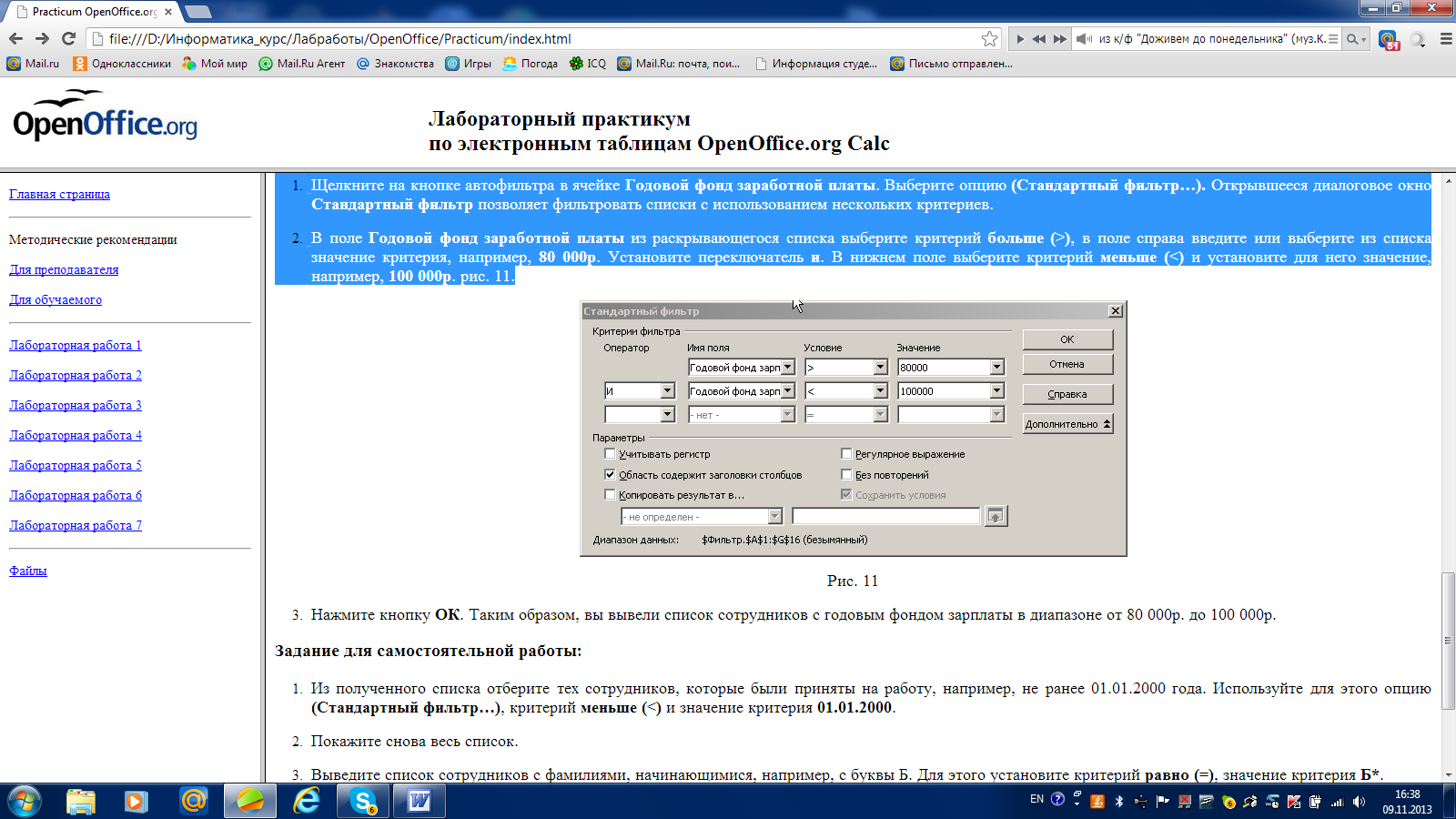Screen dimensions: 1456x819
Task: Open Лабораторная работа 5
Action: tap(76, 465)
